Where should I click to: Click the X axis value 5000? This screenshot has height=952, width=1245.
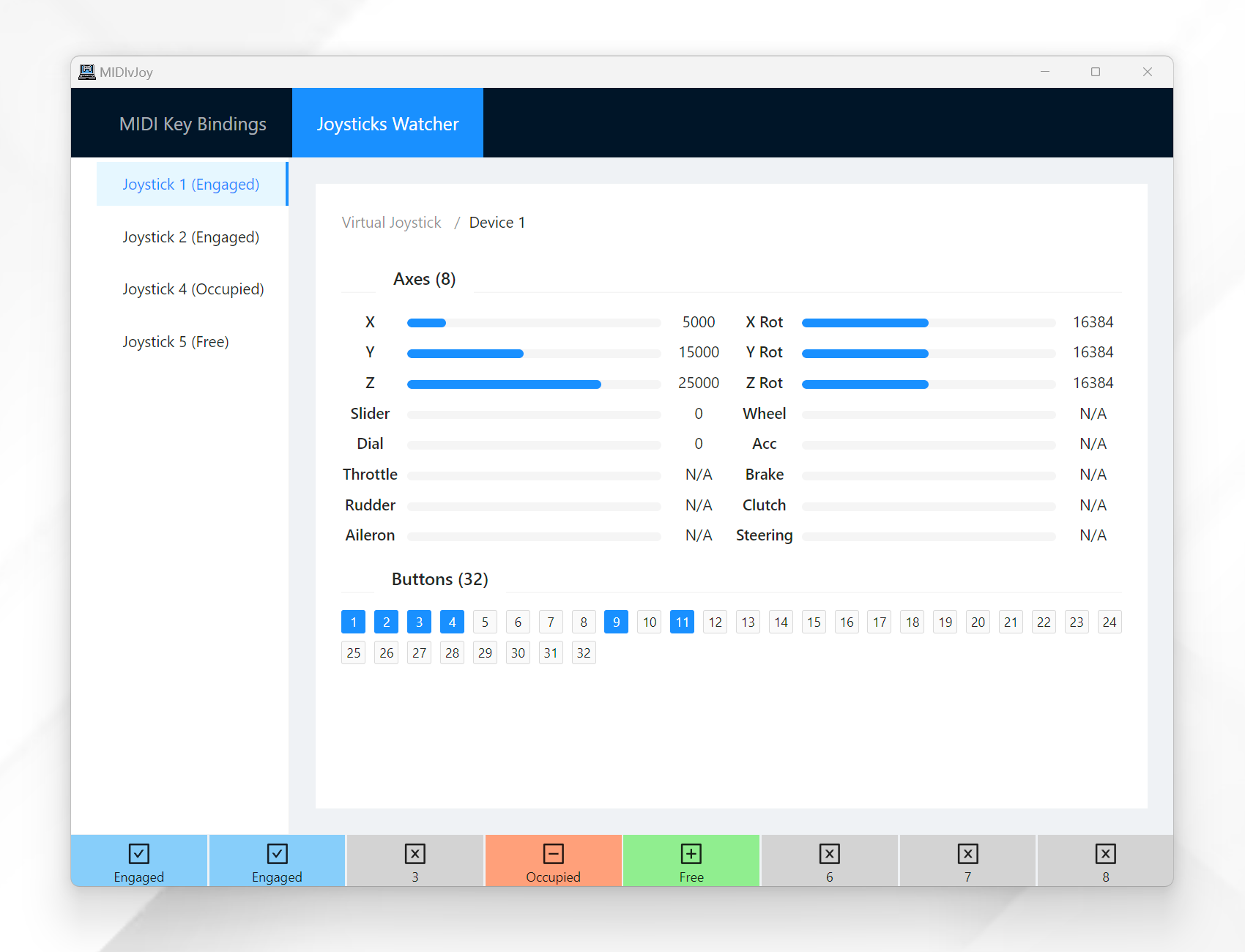point(699,322)
